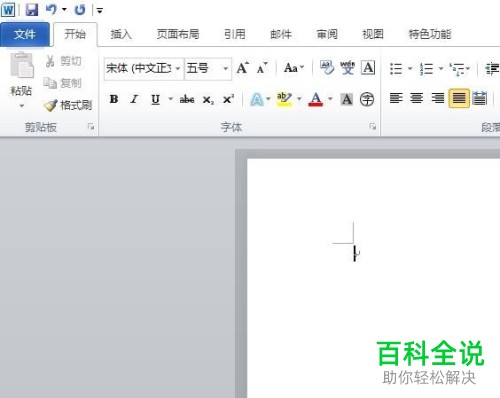Click in the document at the text cursor
The height and width of the screenshot is (398, 500).
[x=355, y=253]
